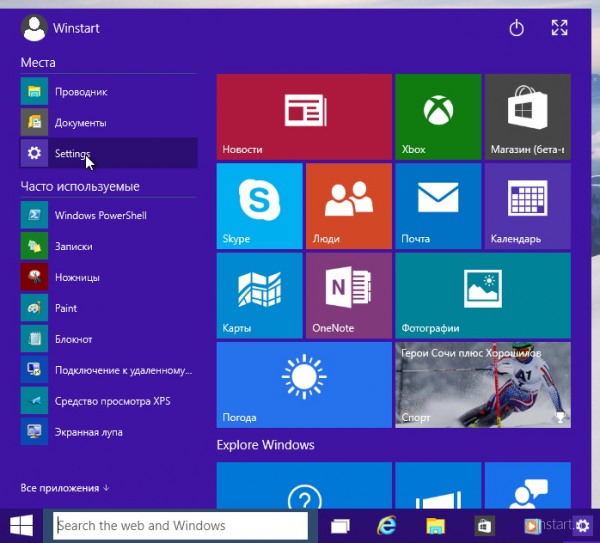The image size is (600, 543).
Task: Open the Новости news tile
Action: (303, 116)
